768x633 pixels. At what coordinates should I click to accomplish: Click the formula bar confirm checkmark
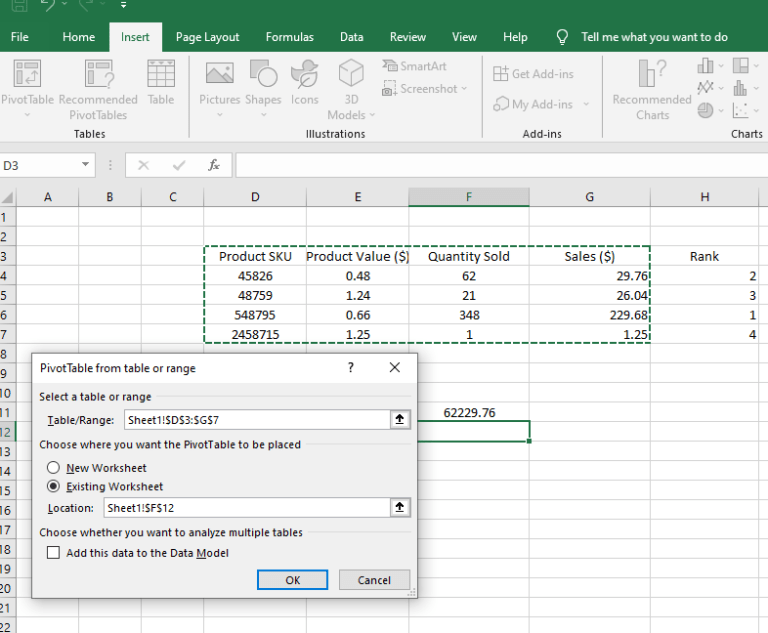coord(179,165)
